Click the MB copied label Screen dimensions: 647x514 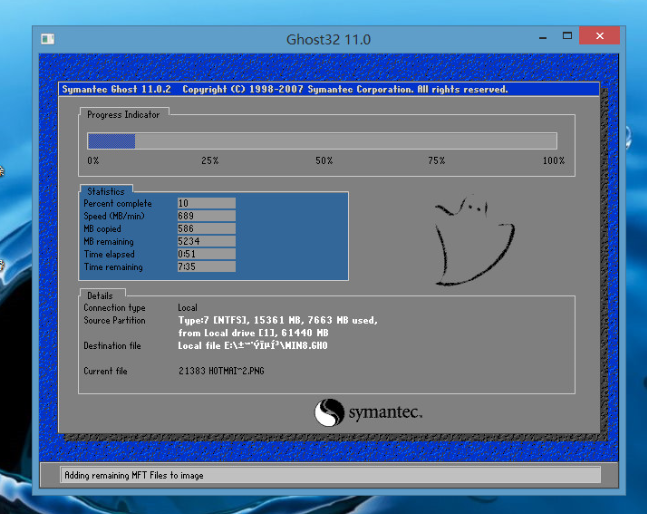102,229
